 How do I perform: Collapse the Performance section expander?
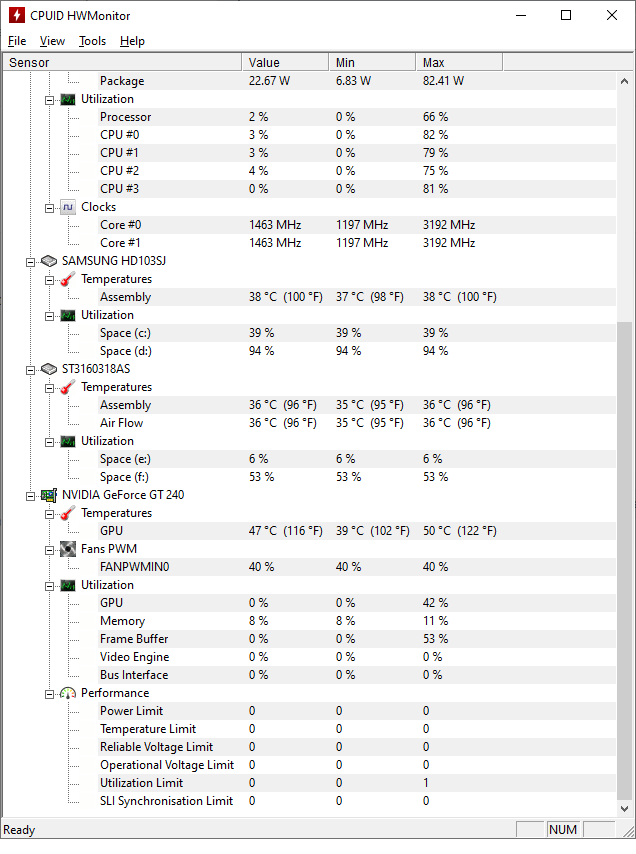[x=50, y=693]
